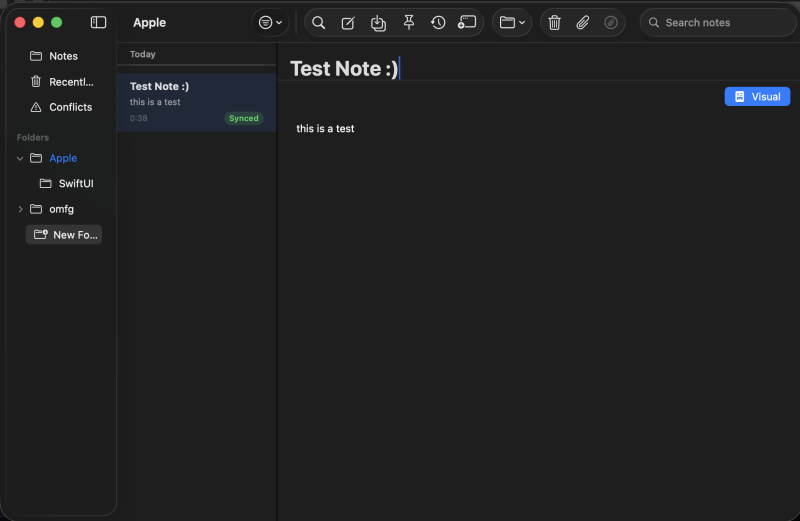Click the import notes icon
The image size is (800, 521).
point(378,22)
